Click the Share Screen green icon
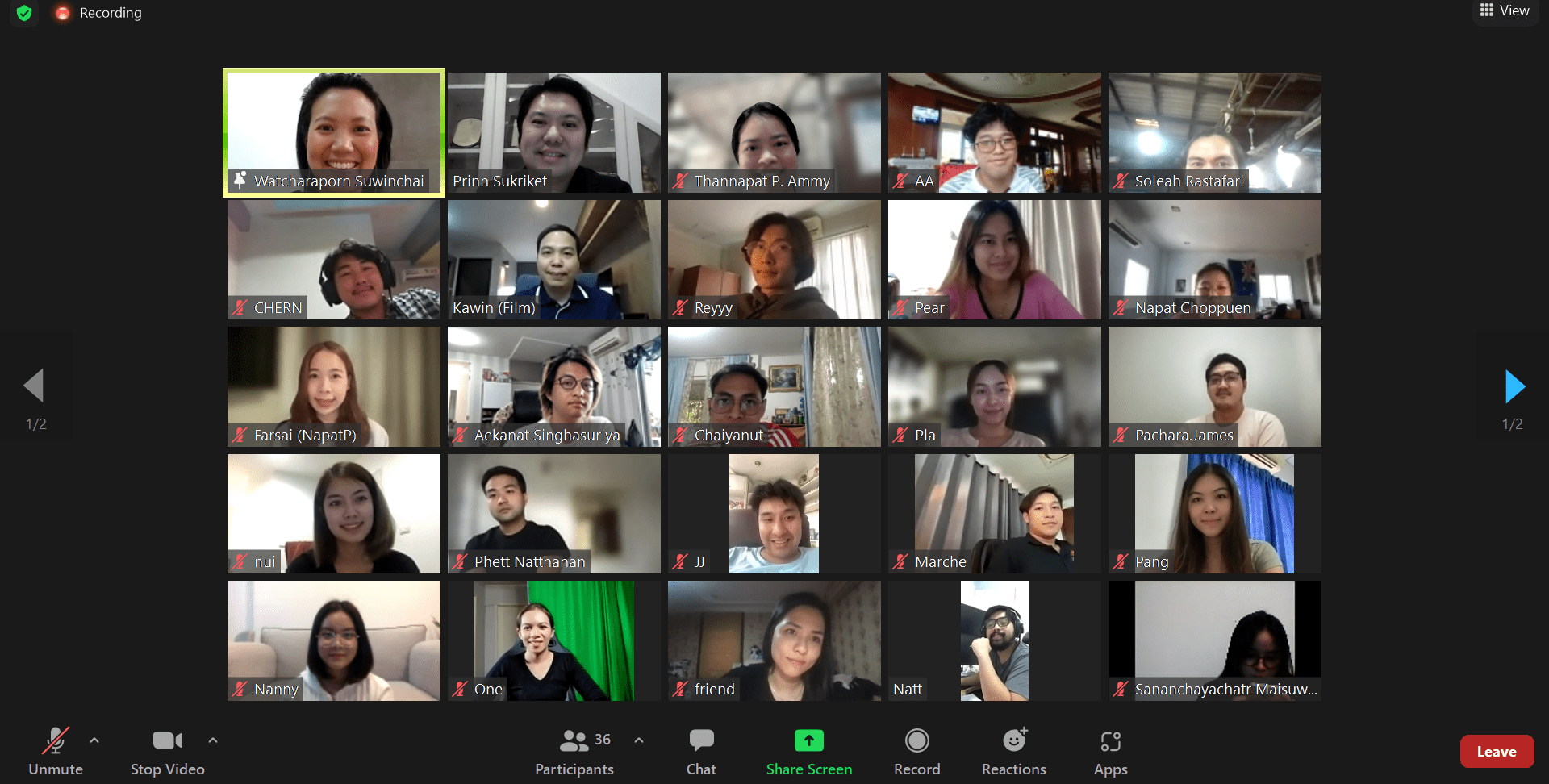This screenshot has width=1549, height=784. coord(808,740)
